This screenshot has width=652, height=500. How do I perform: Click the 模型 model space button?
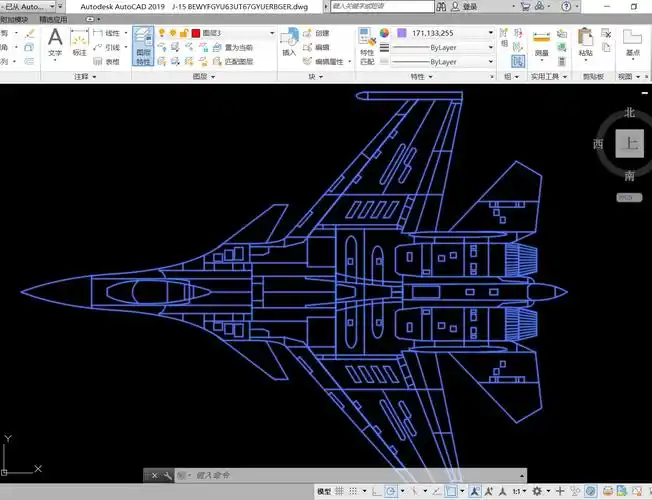324,492
